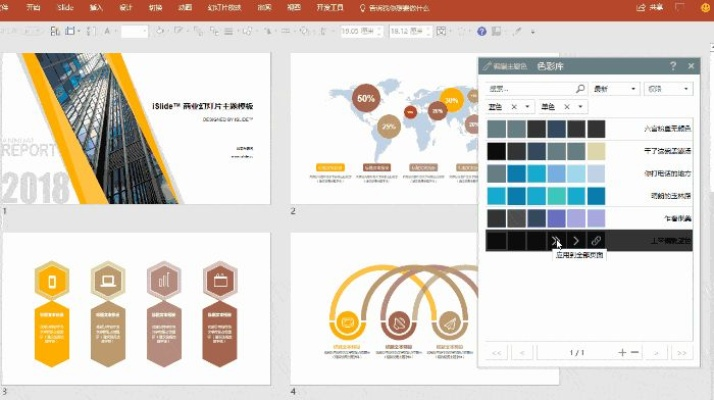Remove the 单色 filter tag with its X

[566, 107]
